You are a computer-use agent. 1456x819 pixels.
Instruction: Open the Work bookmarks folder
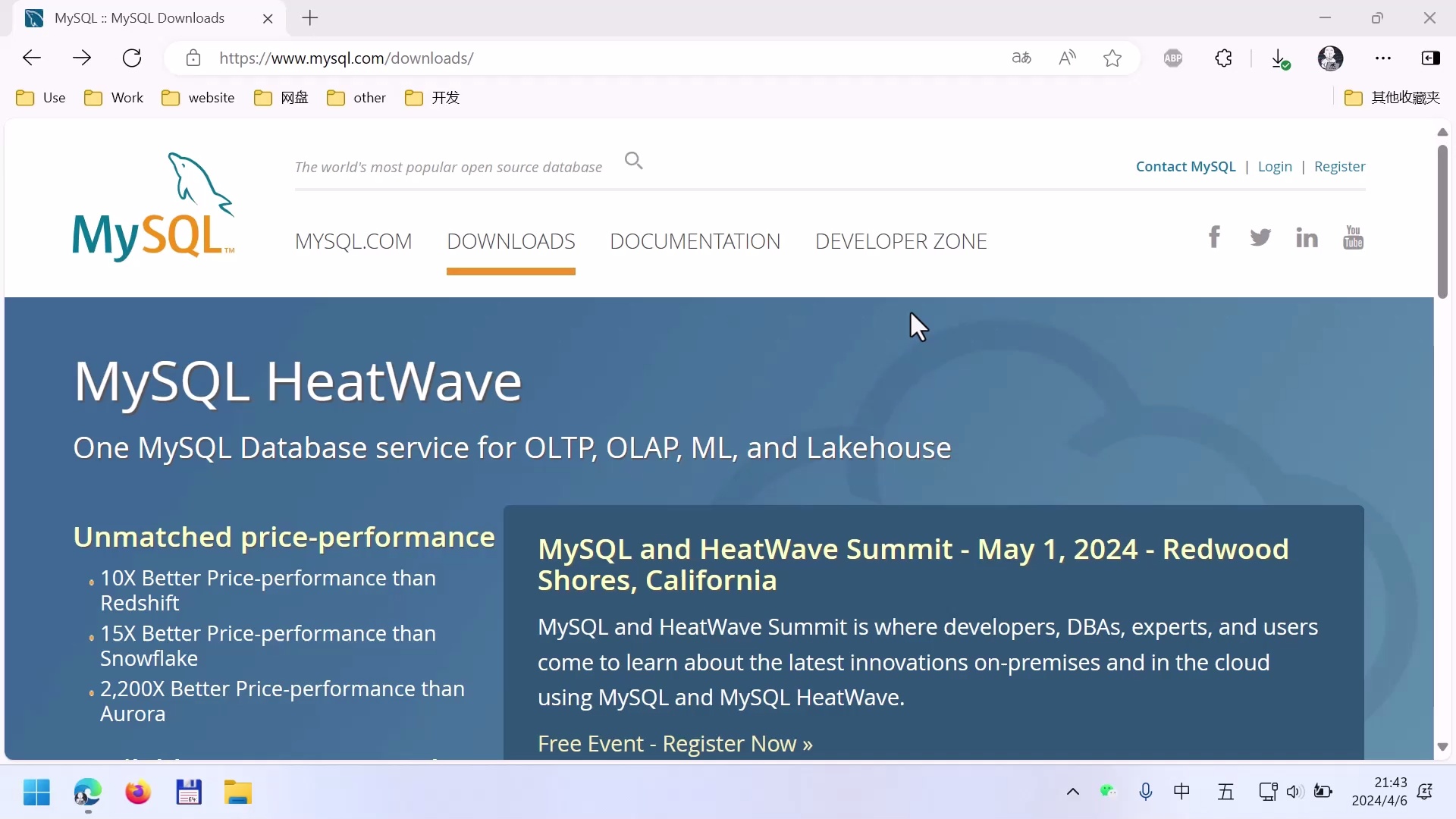point(114,98)
